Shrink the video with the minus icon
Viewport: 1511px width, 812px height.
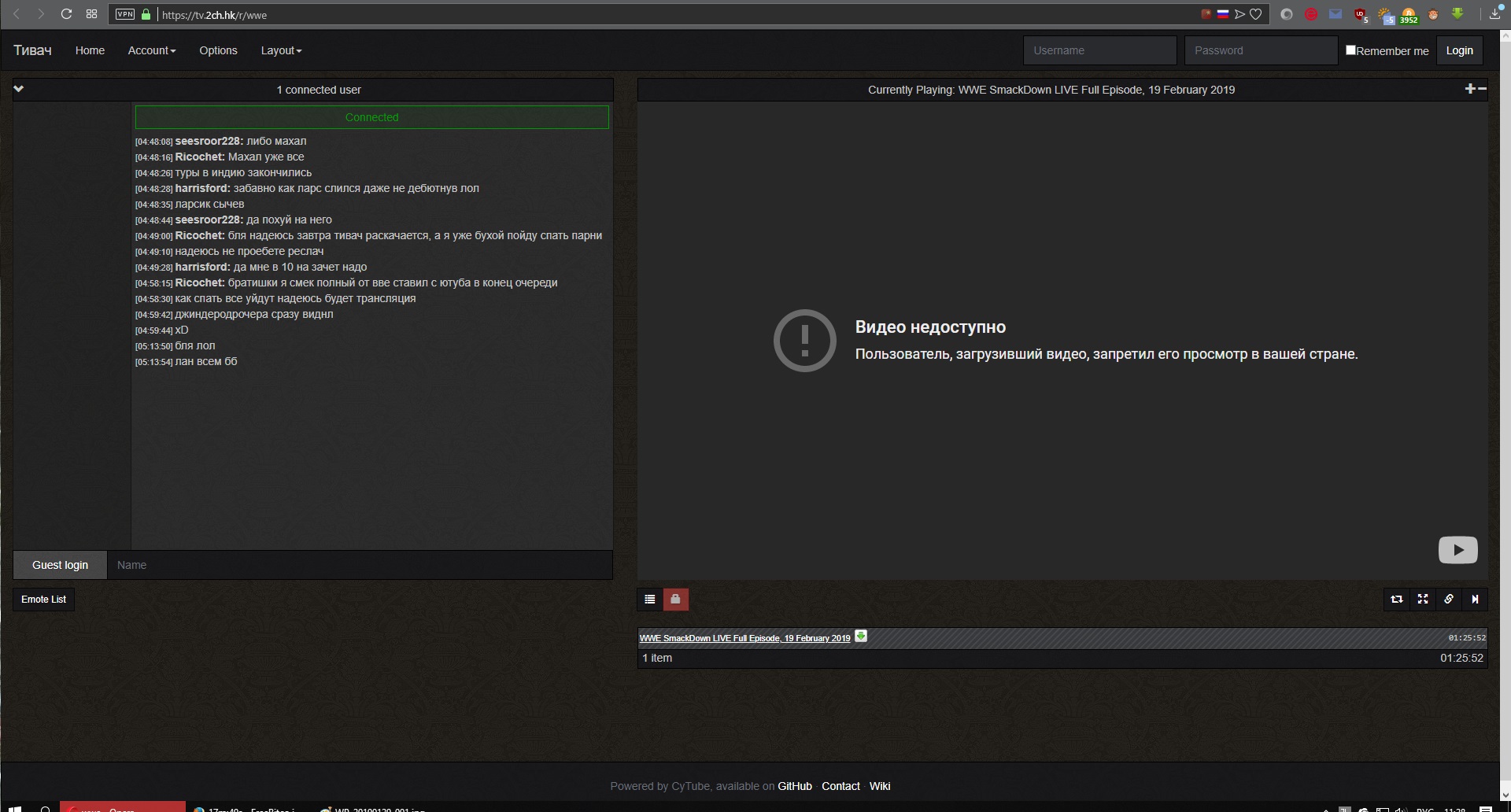pyautogui.click(x=1482, y=89)
